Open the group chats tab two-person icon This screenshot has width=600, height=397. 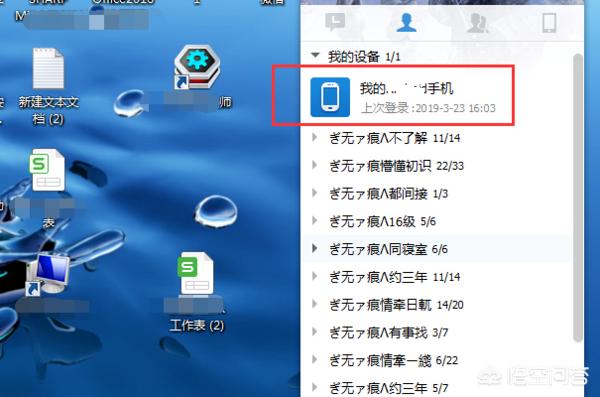point(478,23)
